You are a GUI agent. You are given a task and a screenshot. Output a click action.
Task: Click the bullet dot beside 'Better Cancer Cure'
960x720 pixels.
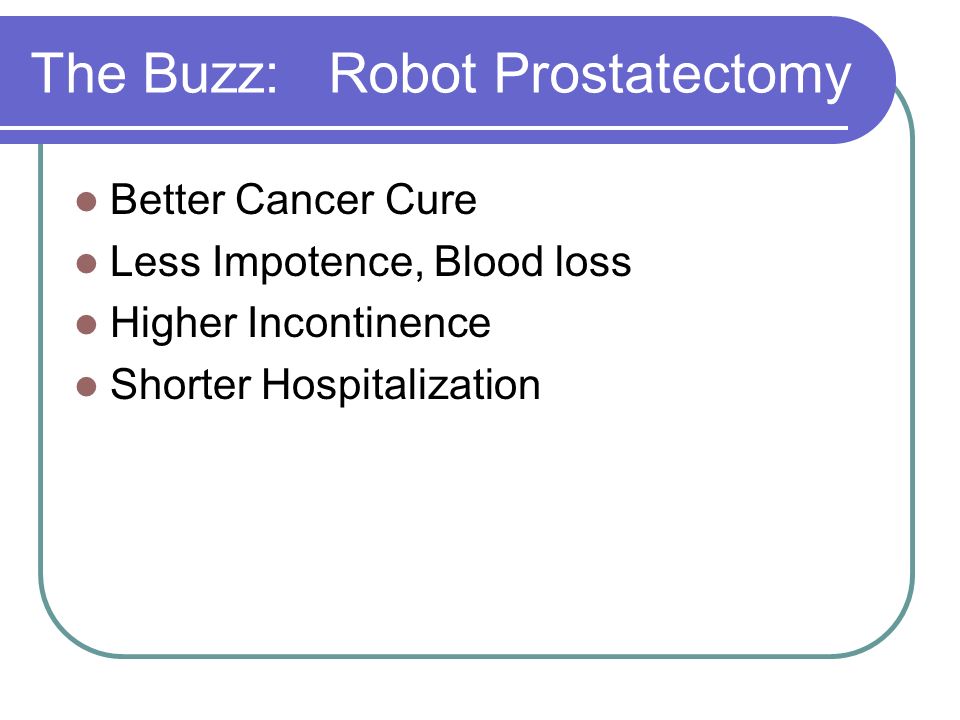(87, 202)
